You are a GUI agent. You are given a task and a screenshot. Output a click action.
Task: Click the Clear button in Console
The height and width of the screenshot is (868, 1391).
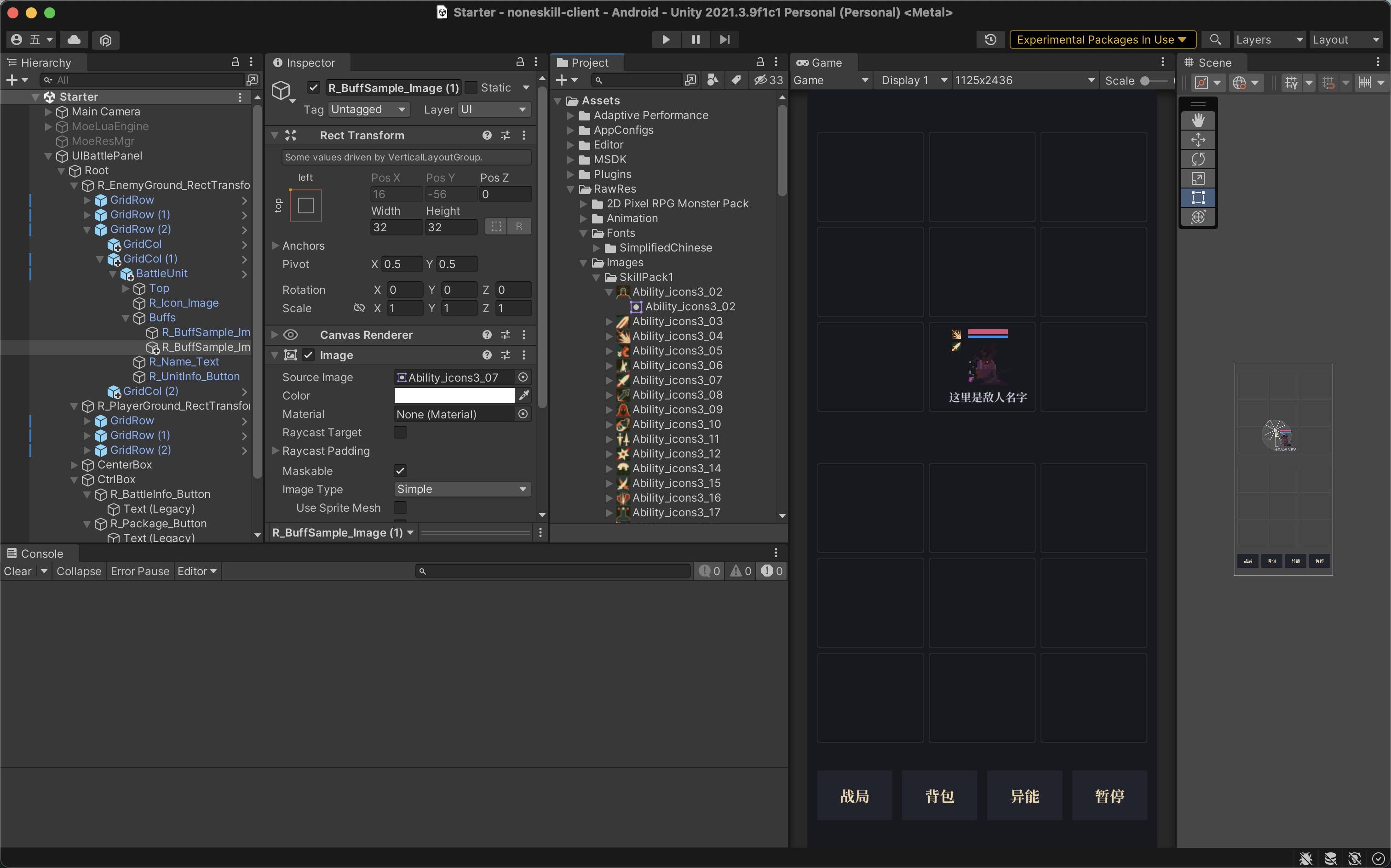tap(17, 571)
